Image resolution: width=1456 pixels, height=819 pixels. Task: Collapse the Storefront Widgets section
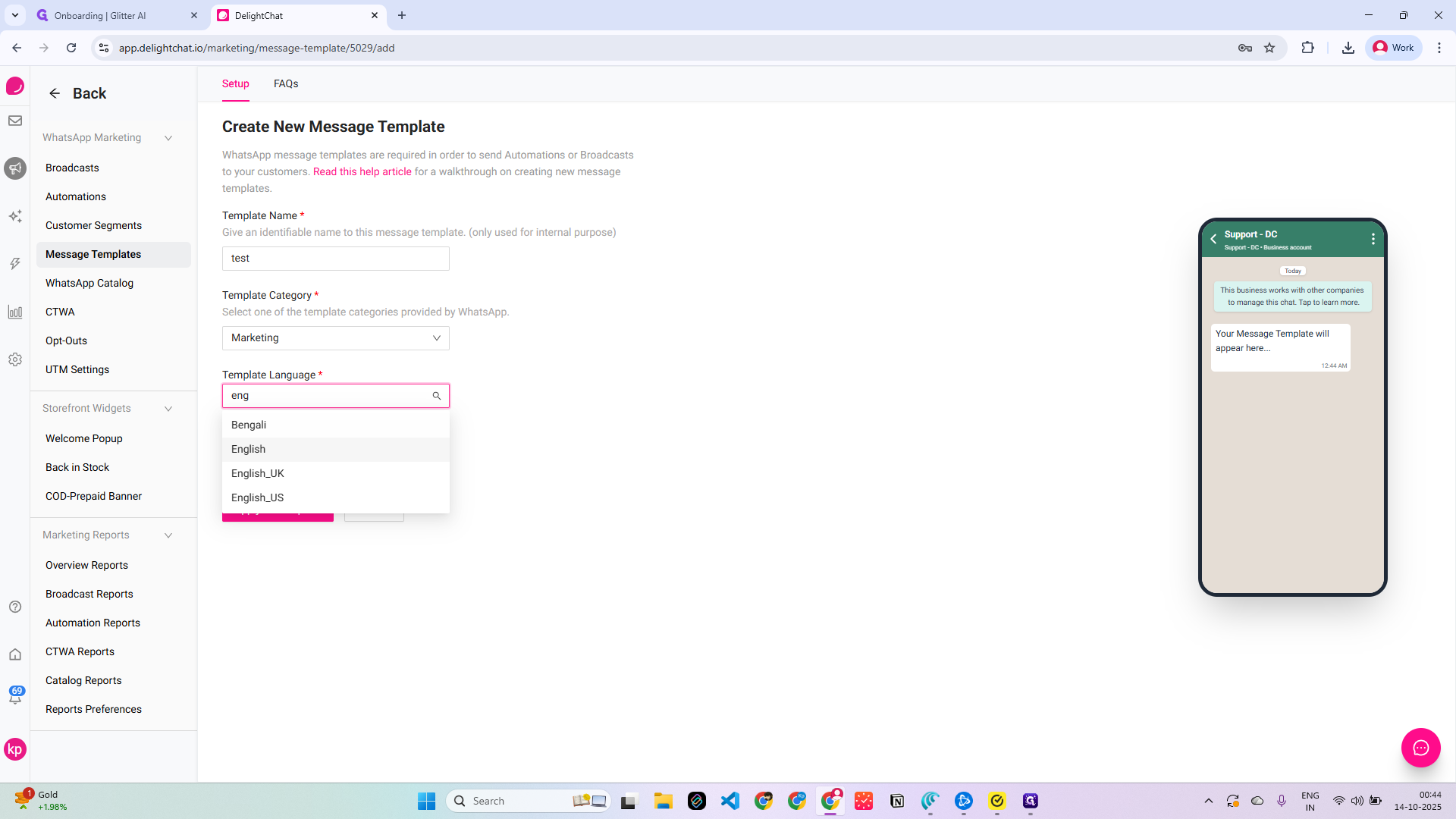tap(168, 409)
